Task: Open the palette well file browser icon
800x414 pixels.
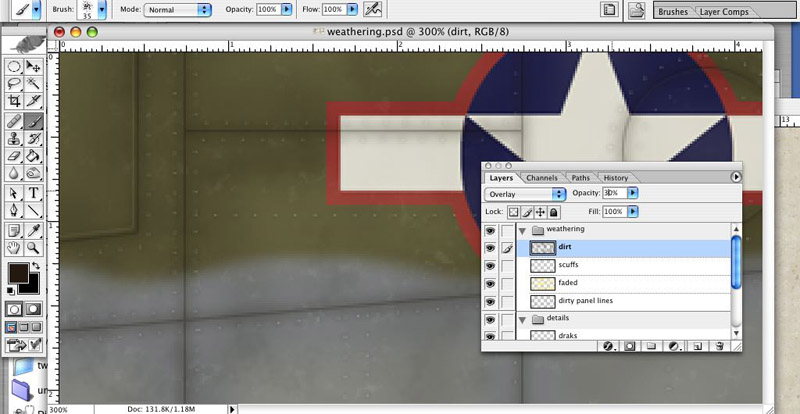Action: click(x=636, y=10)
